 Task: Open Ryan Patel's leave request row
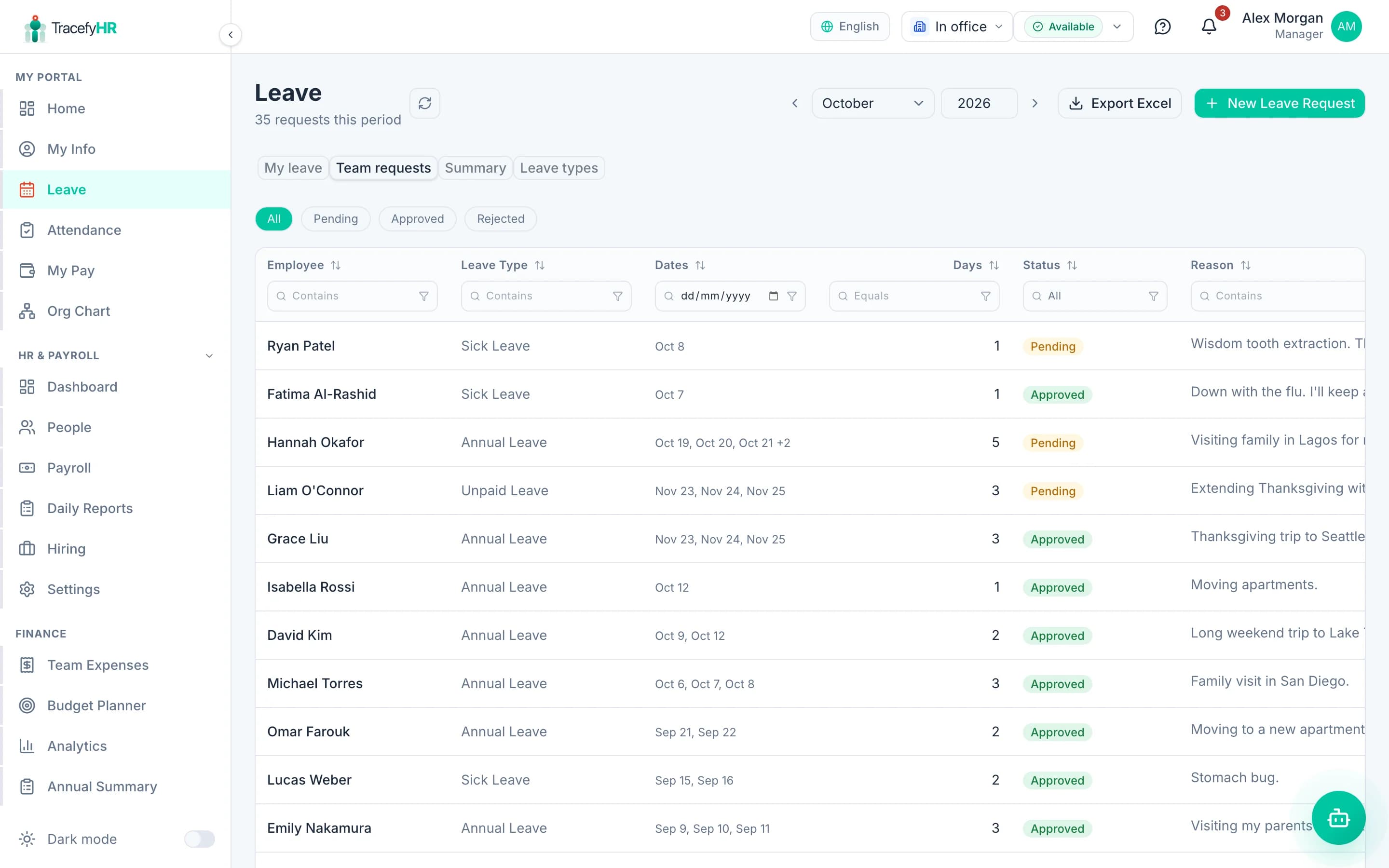[x=810, y=346]
